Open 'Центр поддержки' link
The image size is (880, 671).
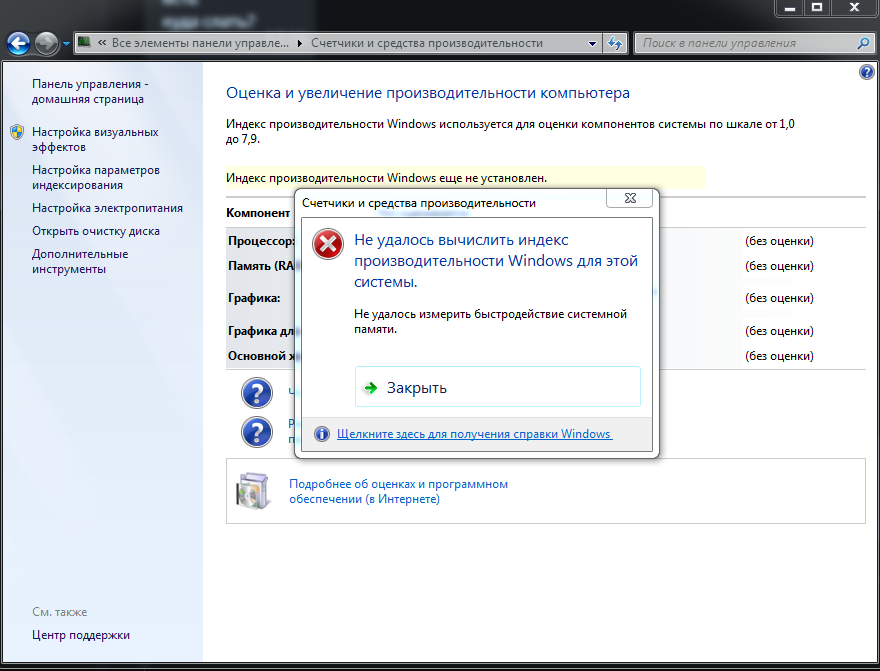(x=81, y=635)
